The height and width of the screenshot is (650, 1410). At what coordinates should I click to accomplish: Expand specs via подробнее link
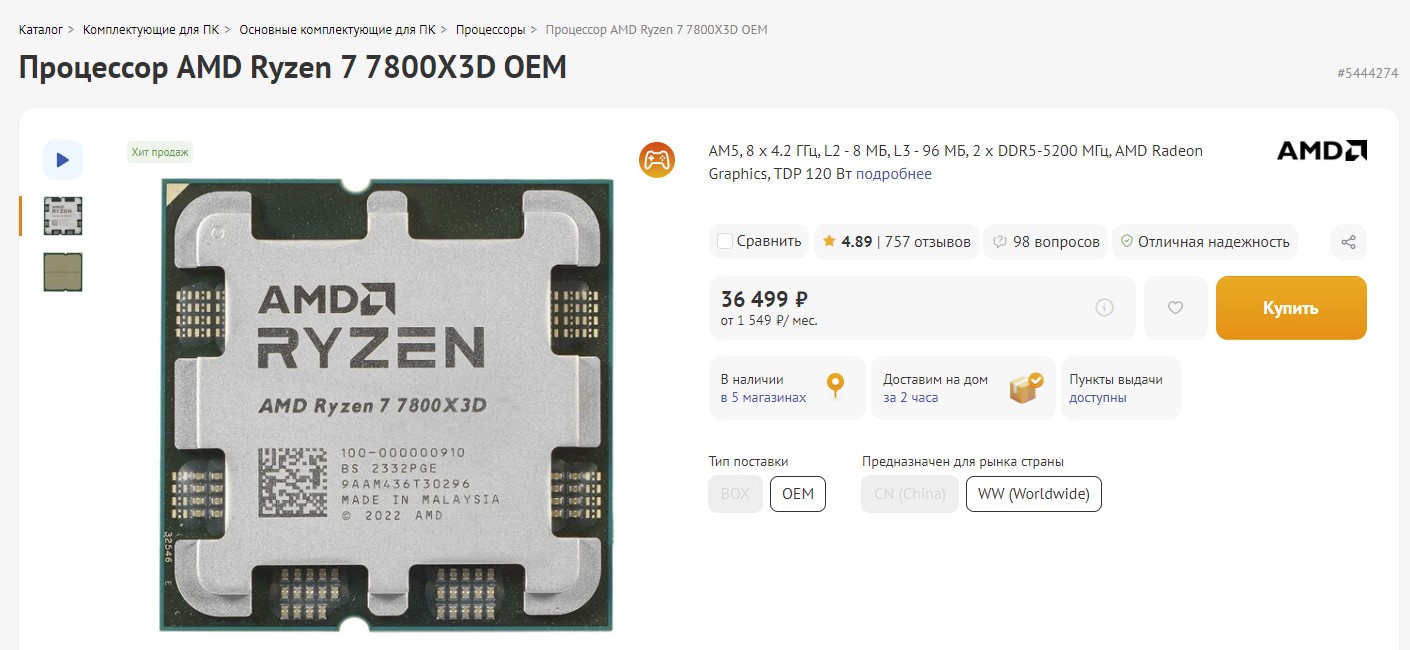(x=894, y=174)
